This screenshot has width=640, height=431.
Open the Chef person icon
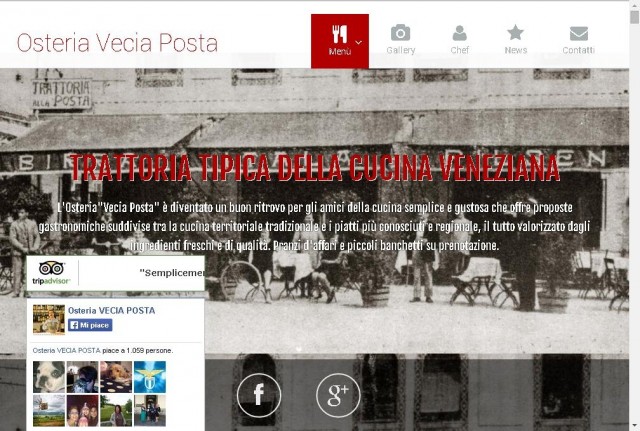[x=459, y=33]
